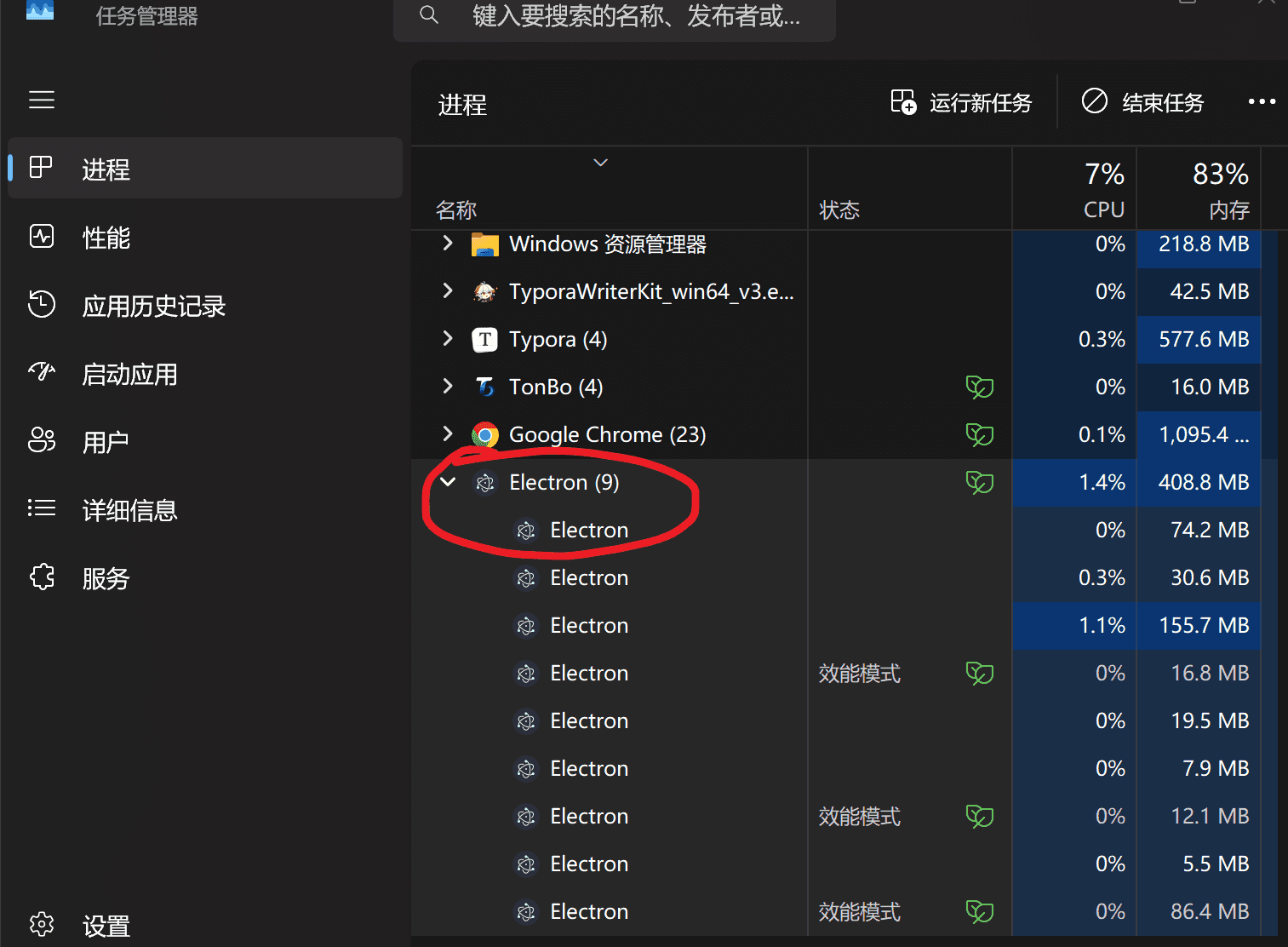Click the 服务 puzzle-piece icon

pyautogui.click(x=42, y=577)
